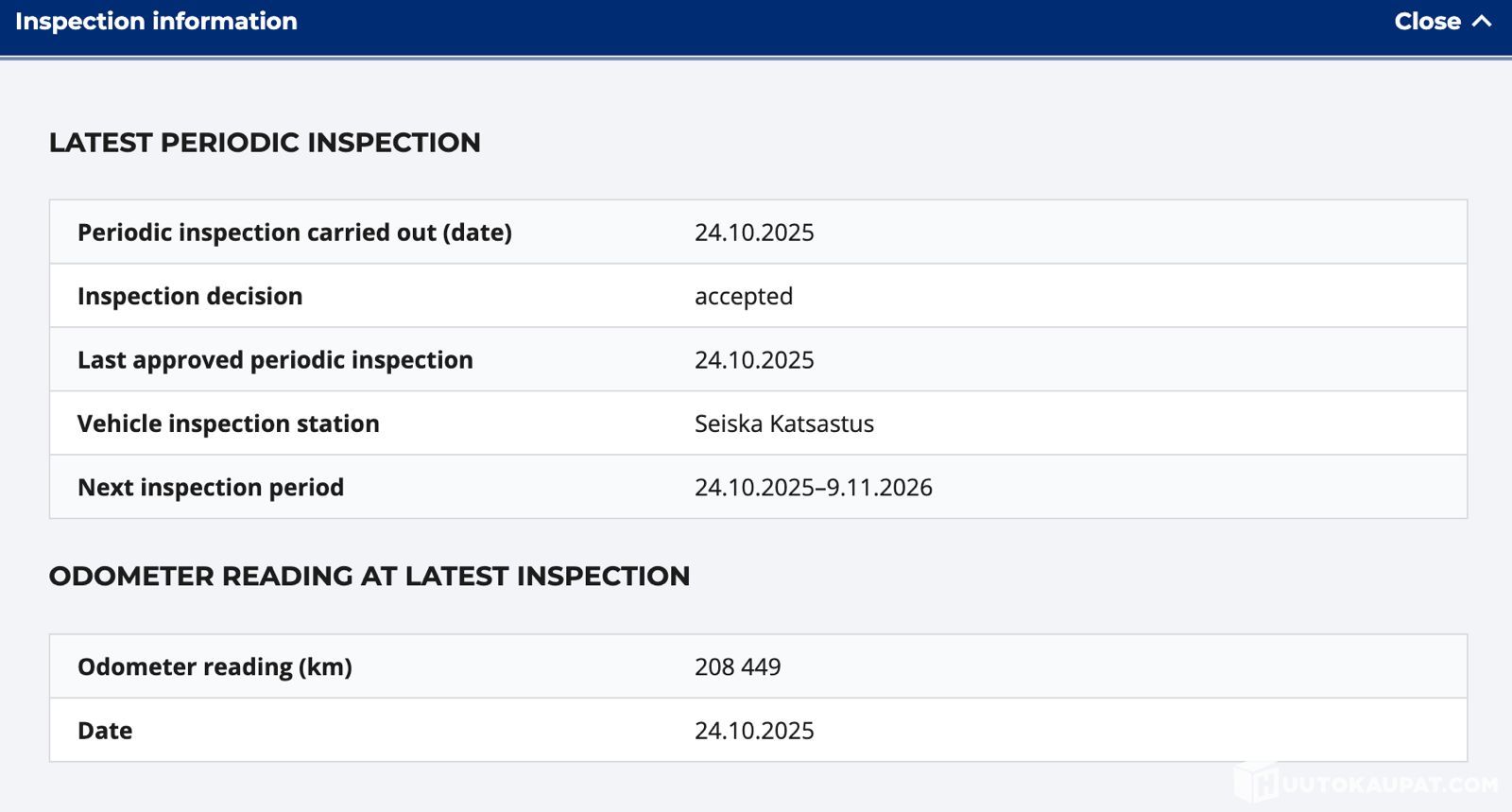Viewport: 1512px width, 812px height.
Task: Click the Vehicle inspection station label
Action: (x=228, y=423)
